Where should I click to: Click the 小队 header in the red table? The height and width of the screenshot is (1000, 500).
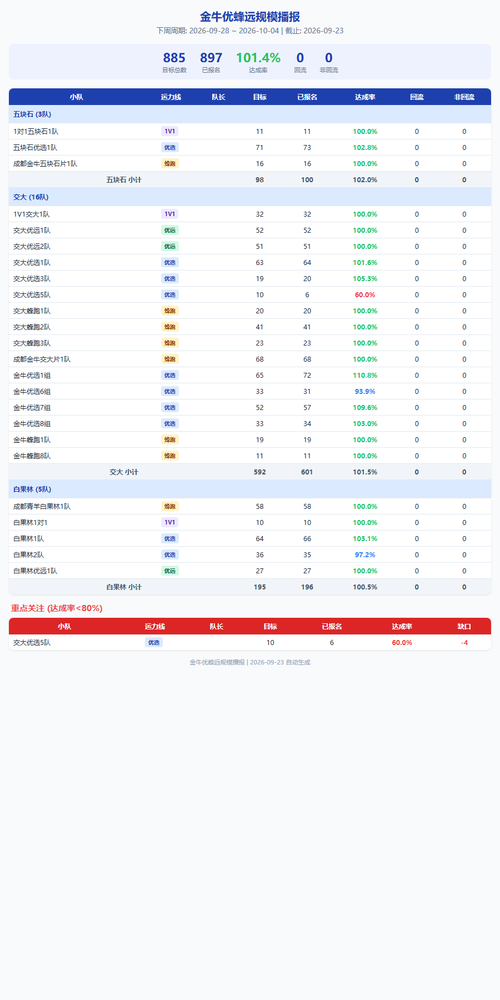[64, 626]
